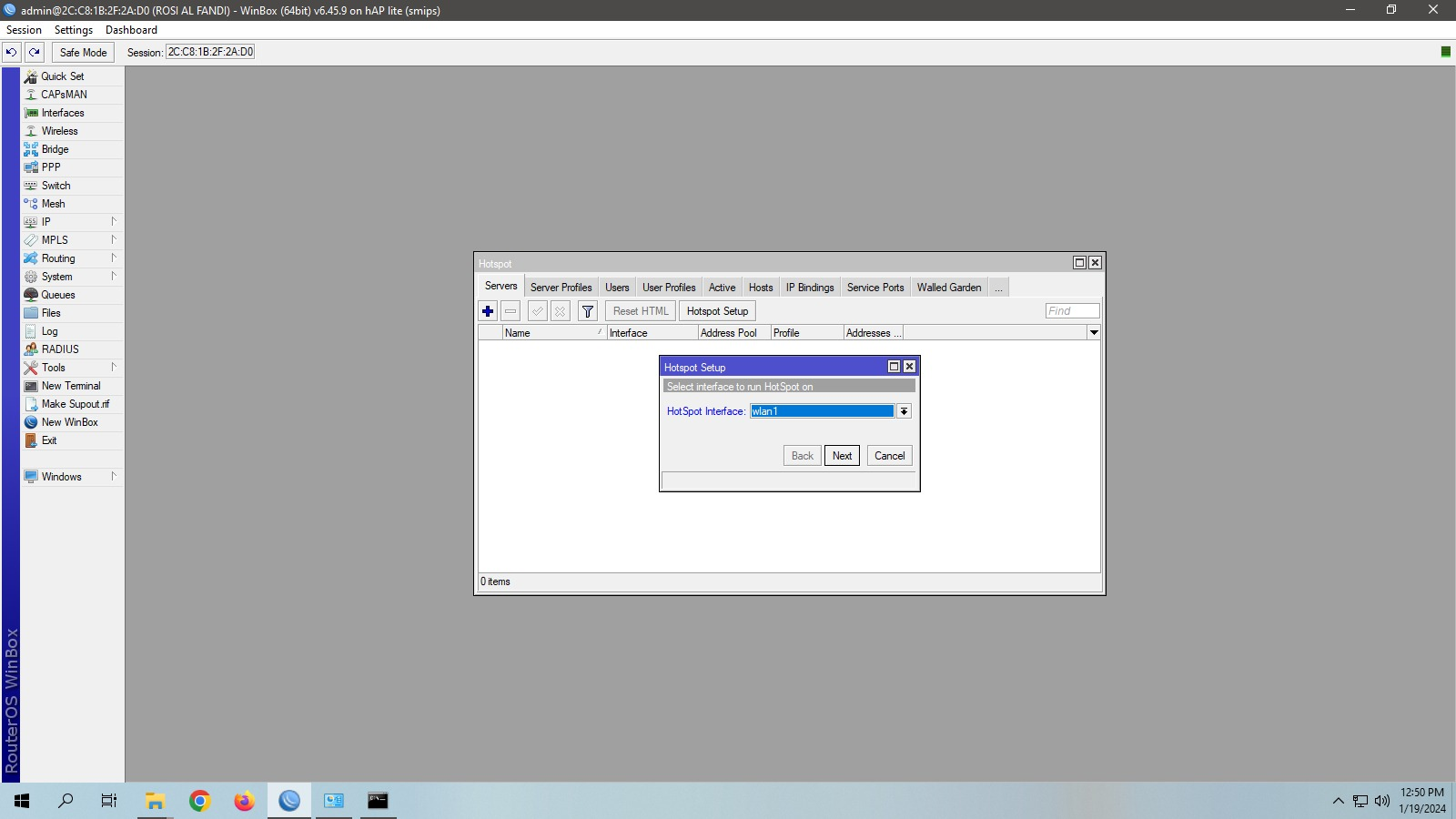
Task: Click the Reset HTML button
Action: [641, 311]
